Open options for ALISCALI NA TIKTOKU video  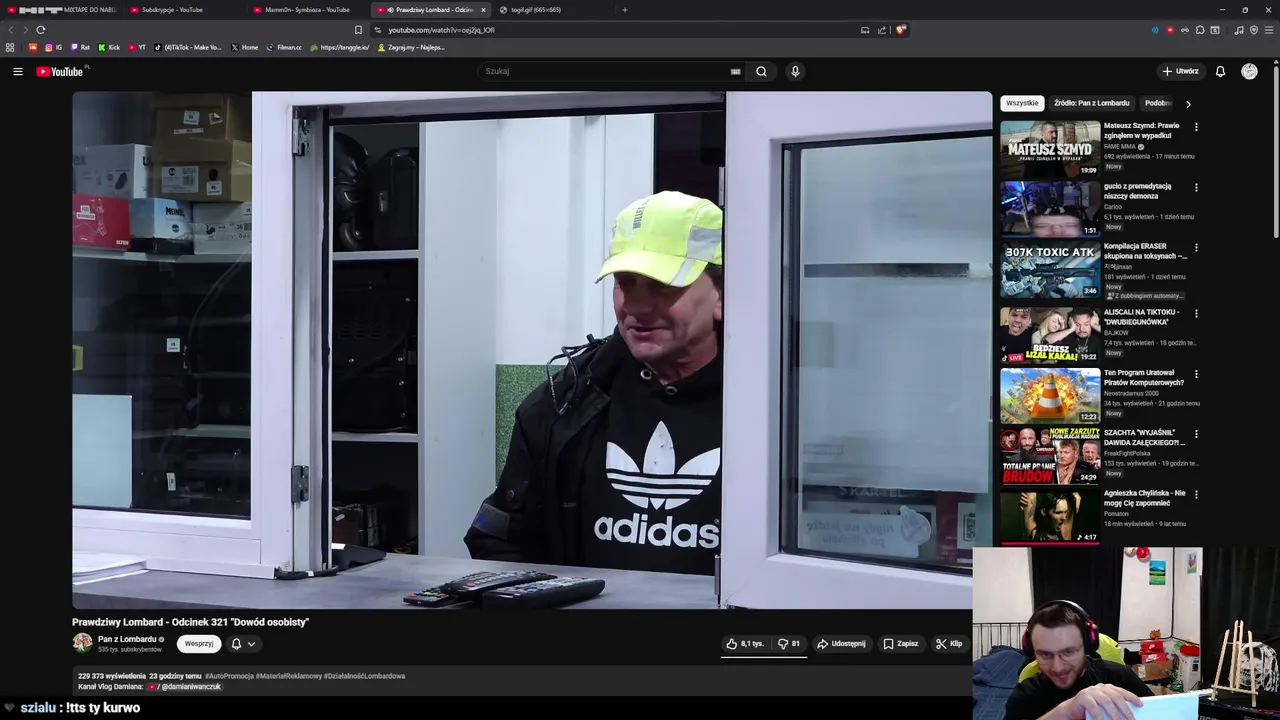click(x=1196, y=313)
